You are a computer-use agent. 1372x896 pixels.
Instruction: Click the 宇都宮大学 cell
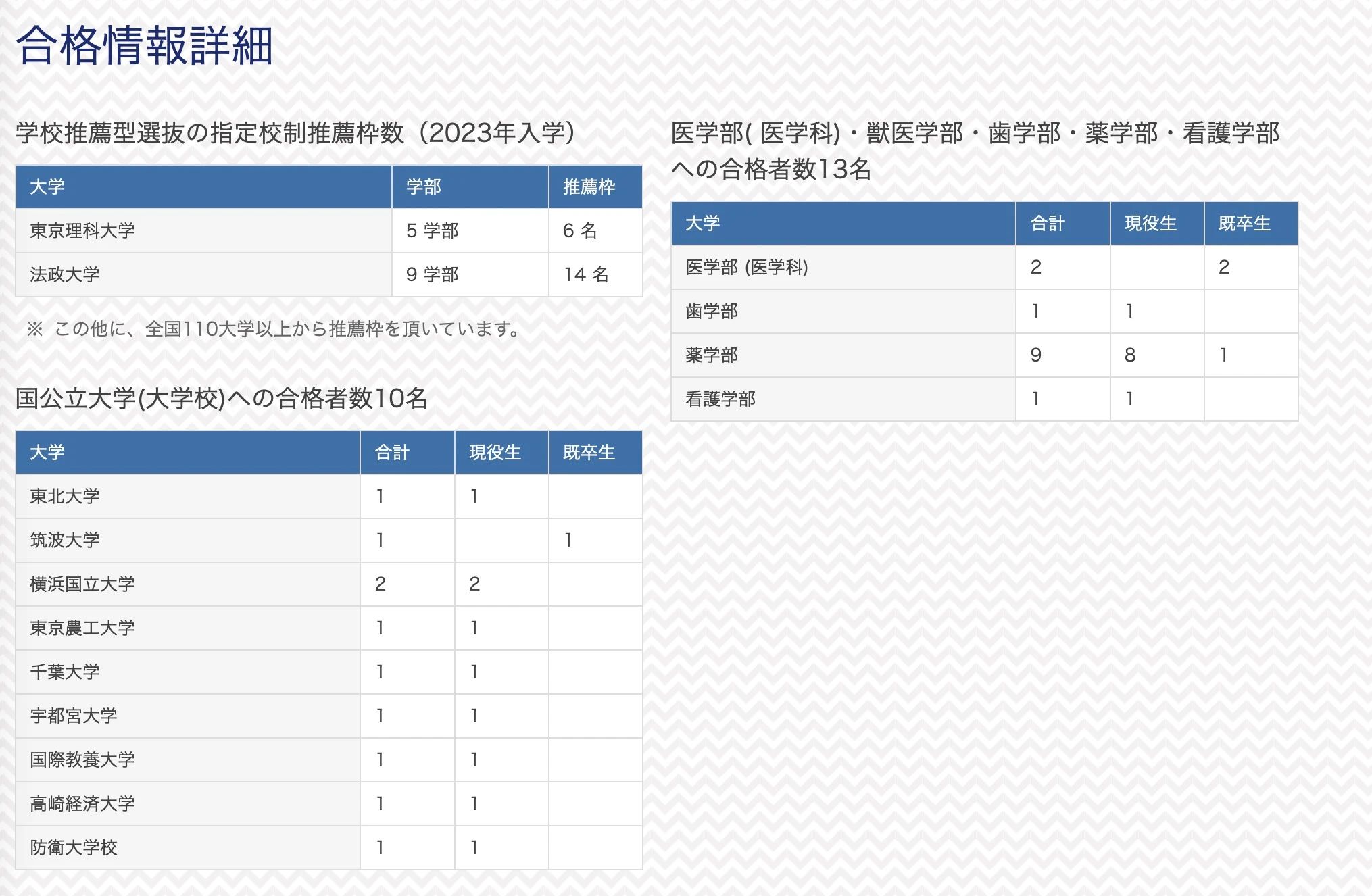click(73, 716)
